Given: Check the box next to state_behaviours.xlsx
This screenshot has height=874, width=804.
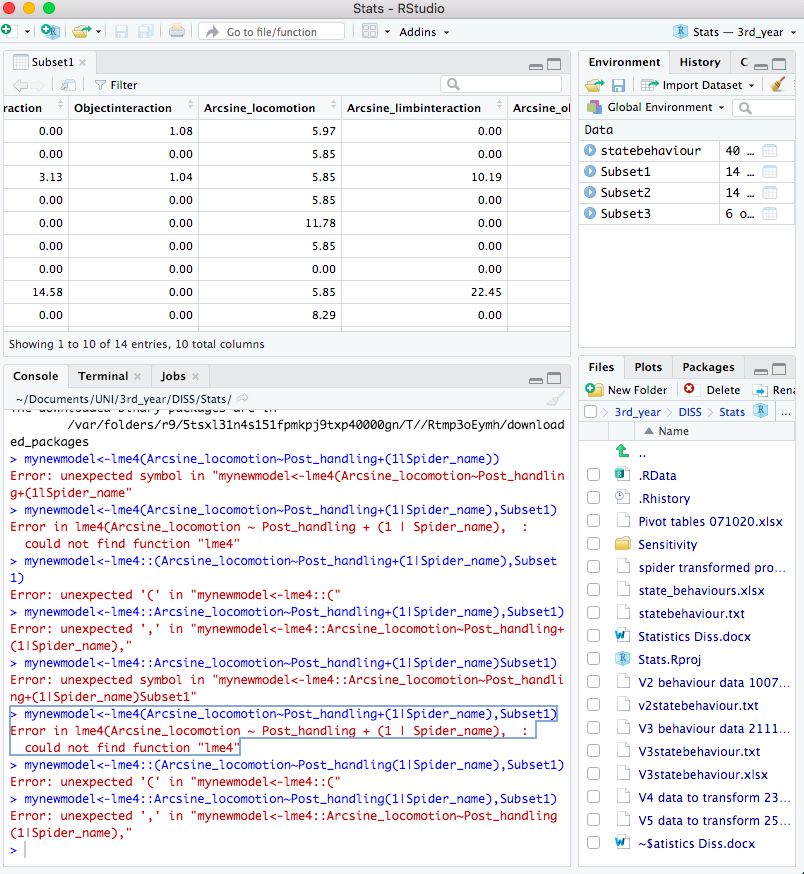Looking at the screenshot, I should 594,590.
